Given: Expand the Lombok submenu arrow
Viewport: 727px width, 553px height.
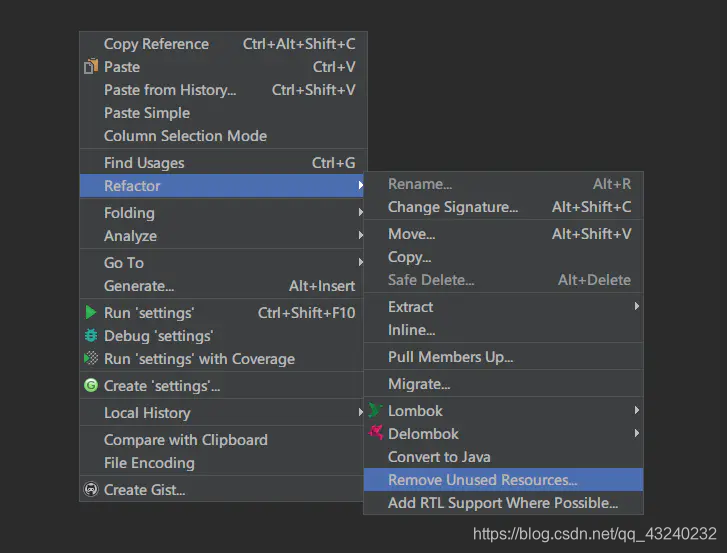Looking at the screenshot, I should [637, 410].
